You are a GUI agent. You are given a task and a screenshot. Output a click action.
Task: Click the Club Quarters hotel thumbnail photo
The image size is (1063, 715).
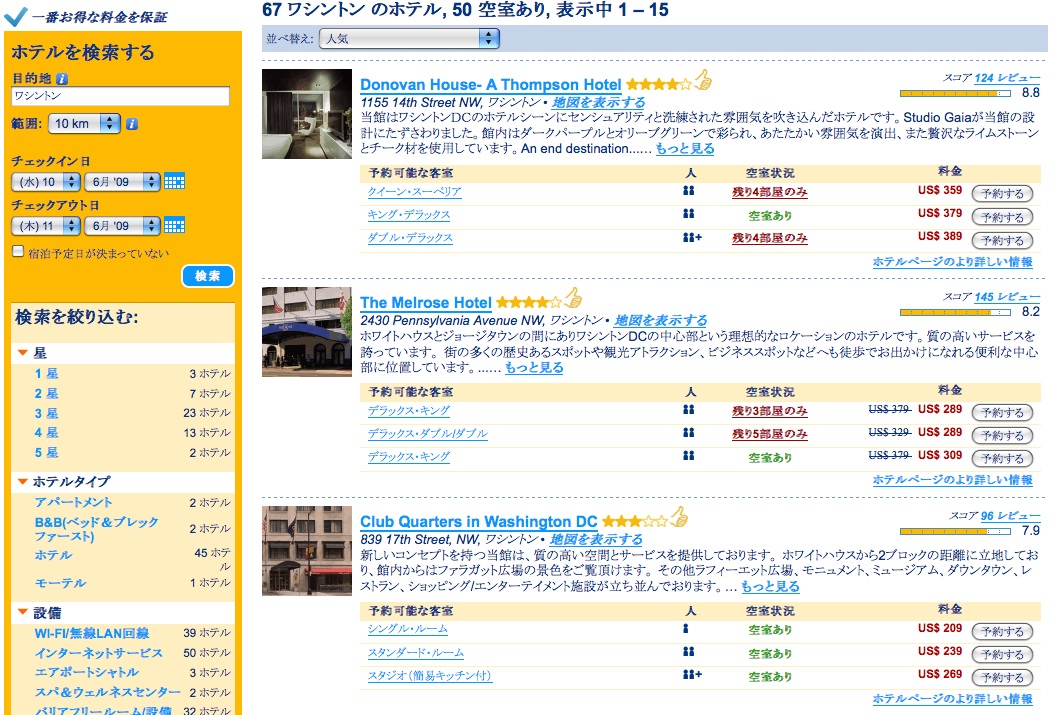click(307, 550)
